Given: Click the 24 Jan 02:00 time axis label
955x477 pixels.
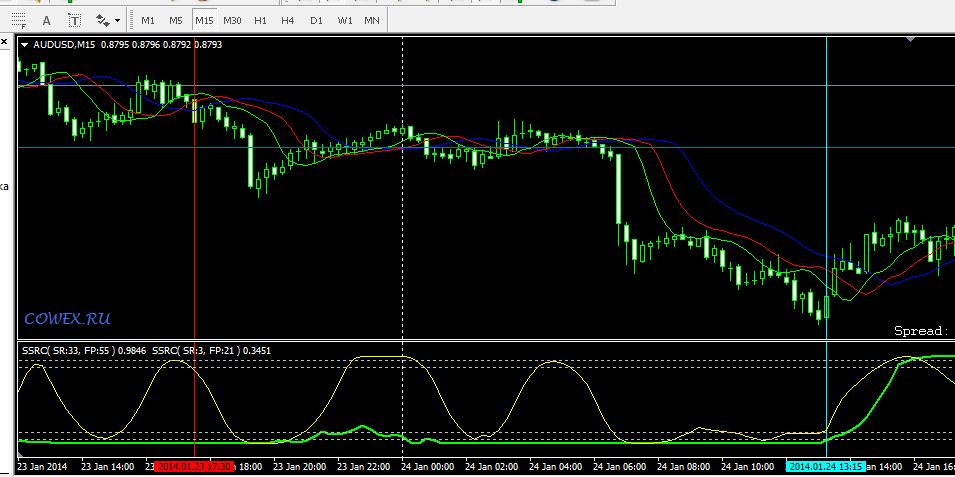Looking at the screenshot, I should 492,467.
